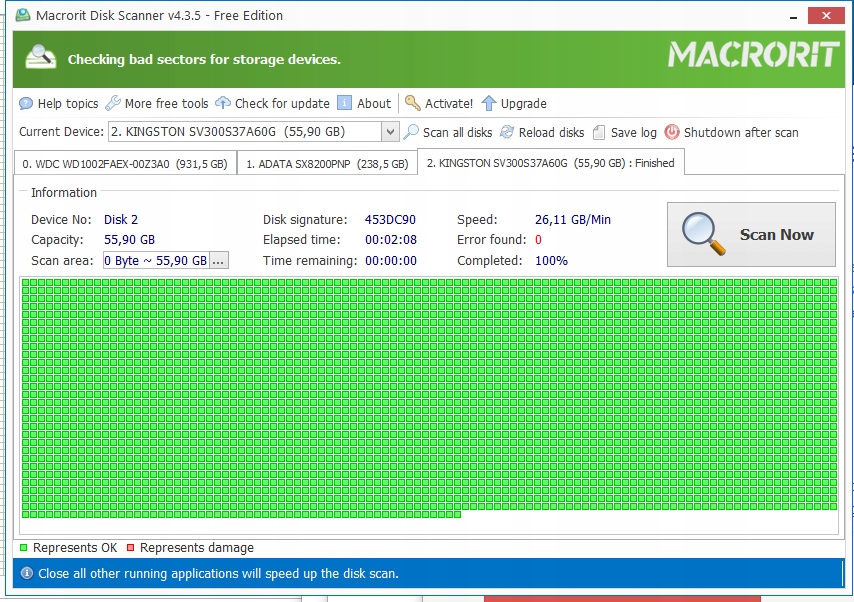Expand the Current Device dropdown arrow
854x602 pixels.
point(390,132)
